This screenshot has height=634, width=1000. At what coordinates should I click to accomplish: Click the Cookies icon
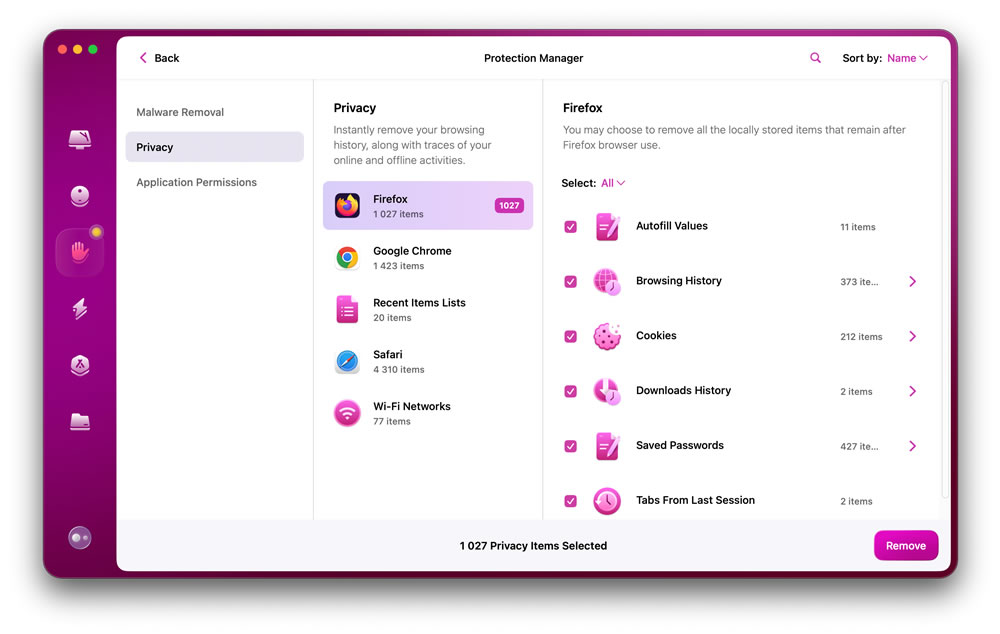(607, 336)
